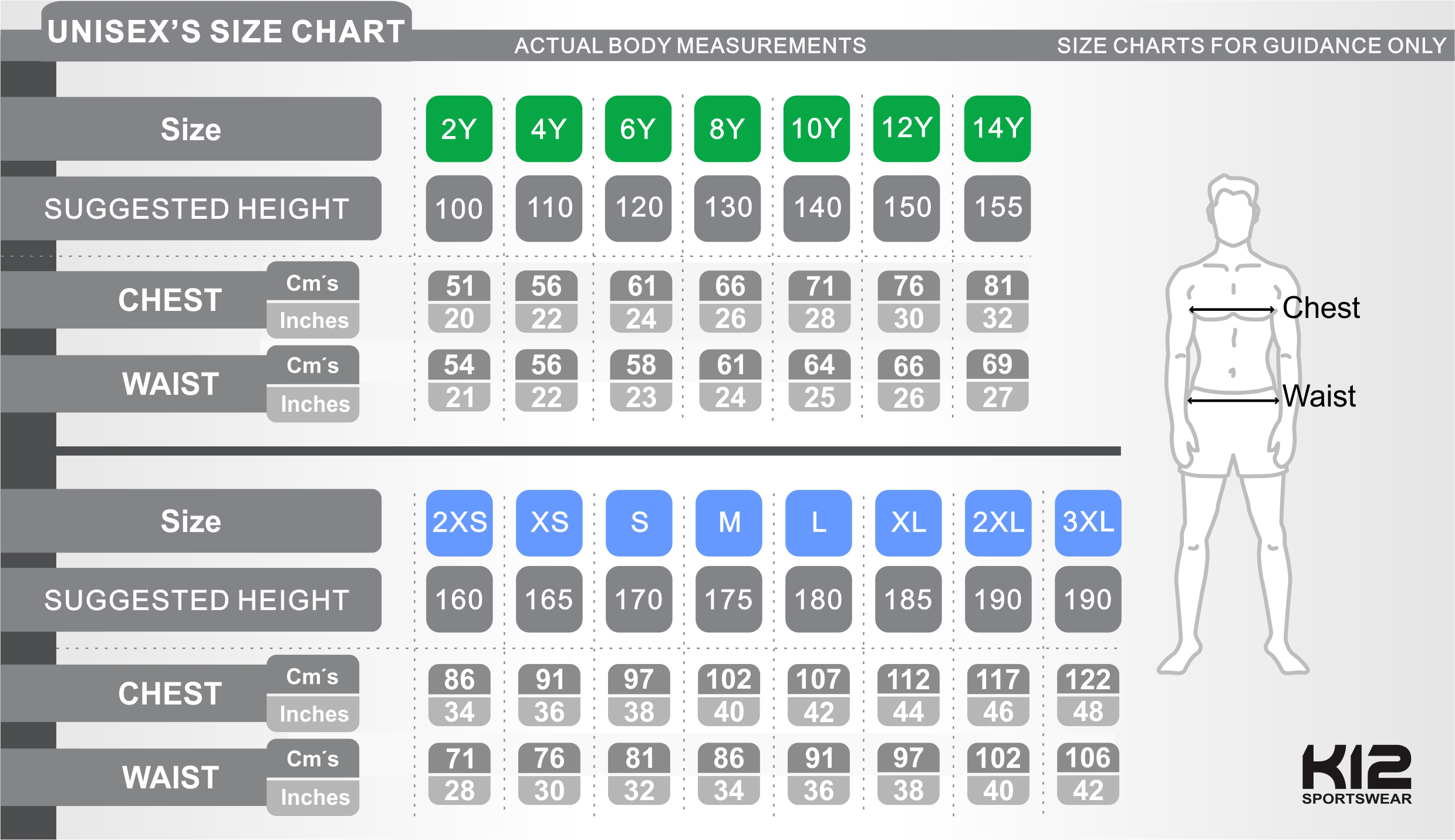This screenshot has width=1455, height=840.
Task: Click the K12 Sportswear logo
Action: (1356, 774)
